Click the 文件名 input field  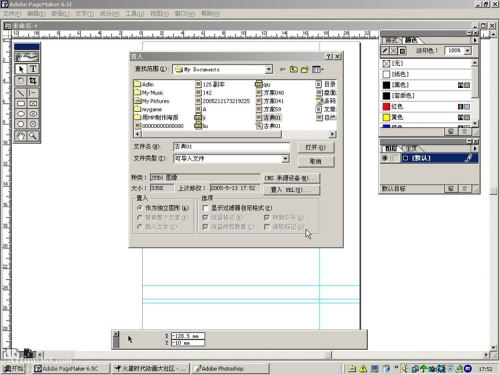tap(231, 147)
